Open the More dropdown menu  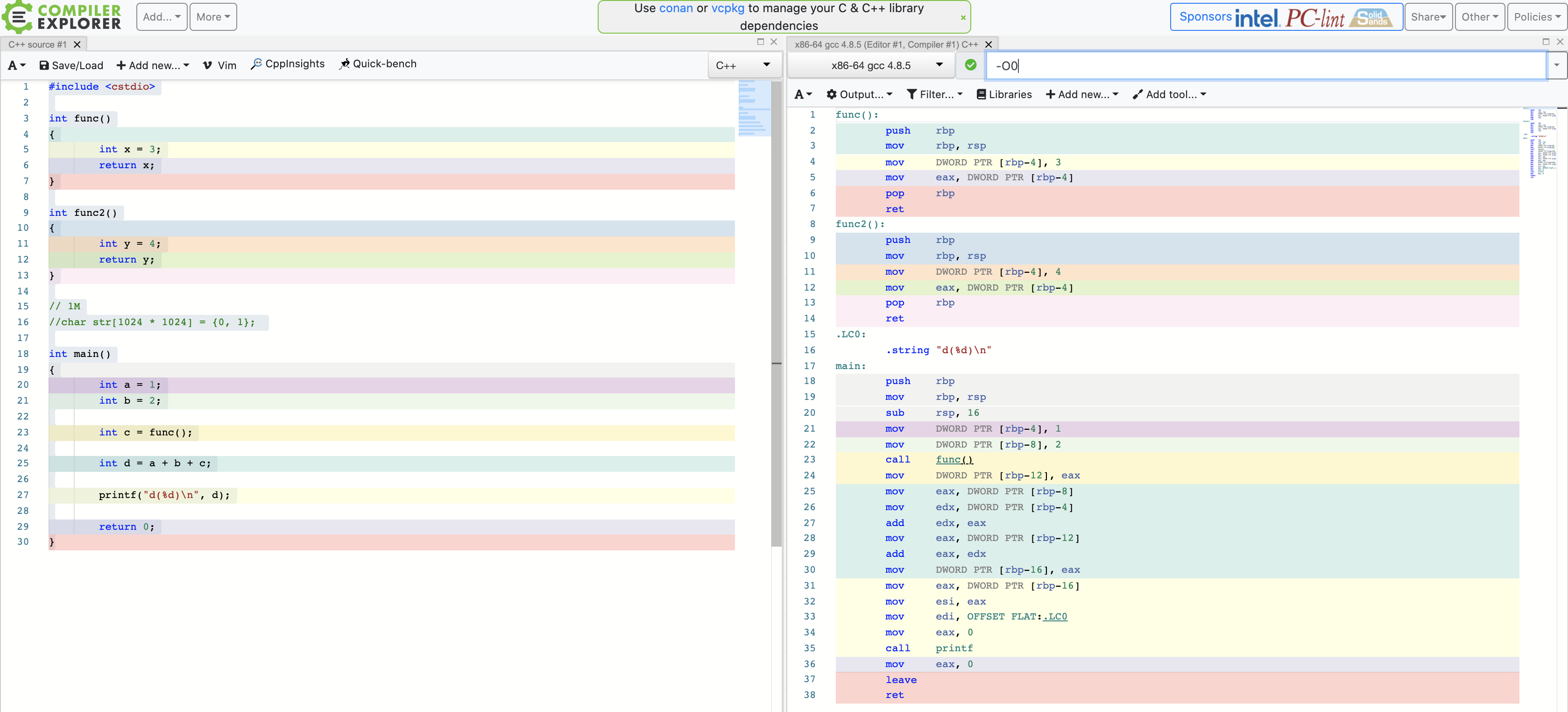(x=213, y=17)
